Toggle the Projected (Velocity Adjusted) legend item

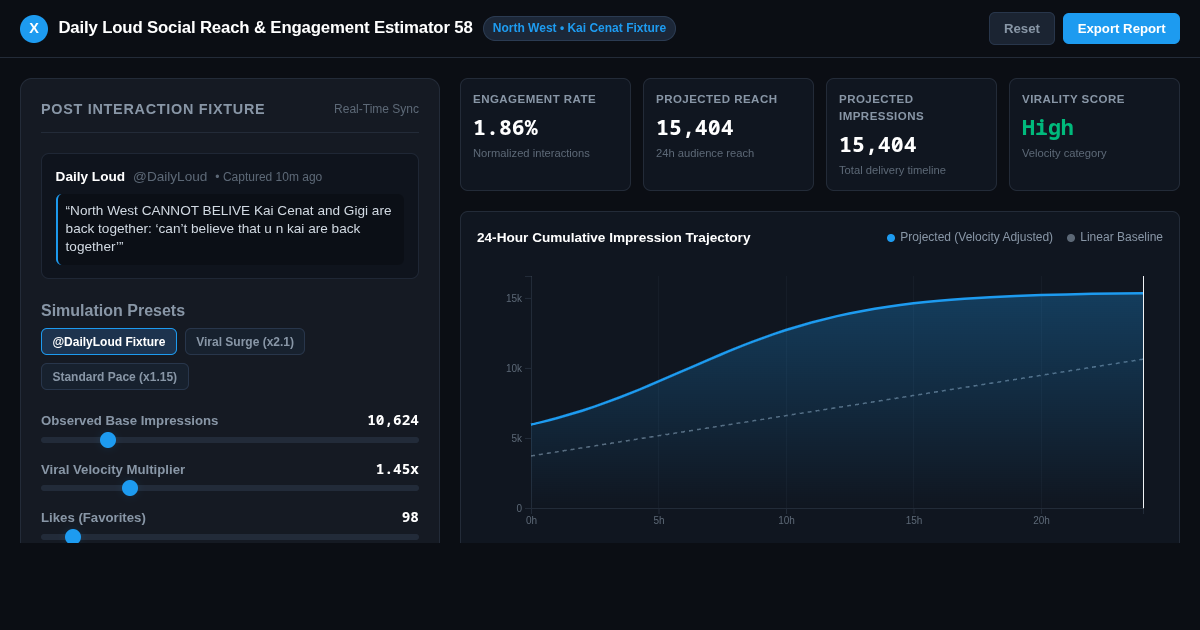coord(970,237)
